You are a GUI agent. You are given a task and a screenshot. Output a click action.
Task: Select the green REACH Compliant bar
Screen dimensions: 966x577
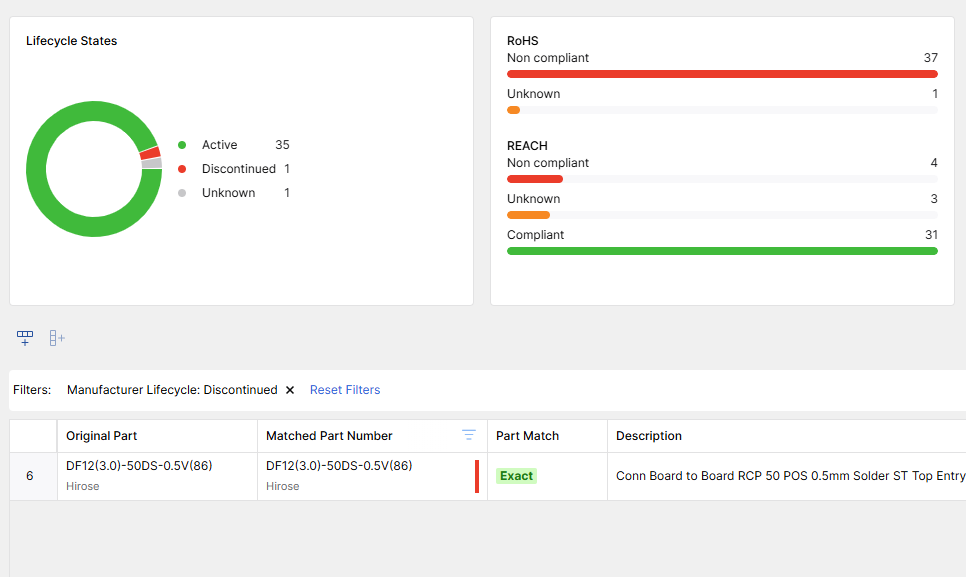[721, 251]
